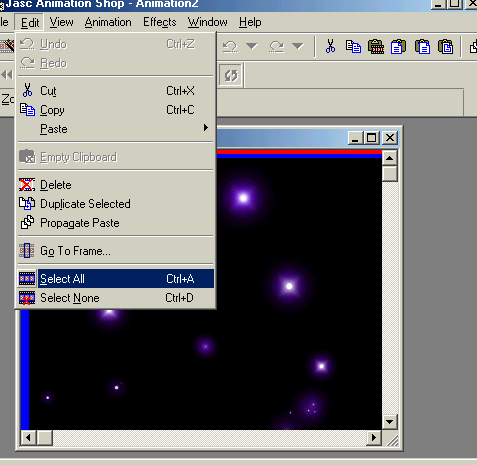Click Duplicate Selected in the menu

click(x=116, y=204)
